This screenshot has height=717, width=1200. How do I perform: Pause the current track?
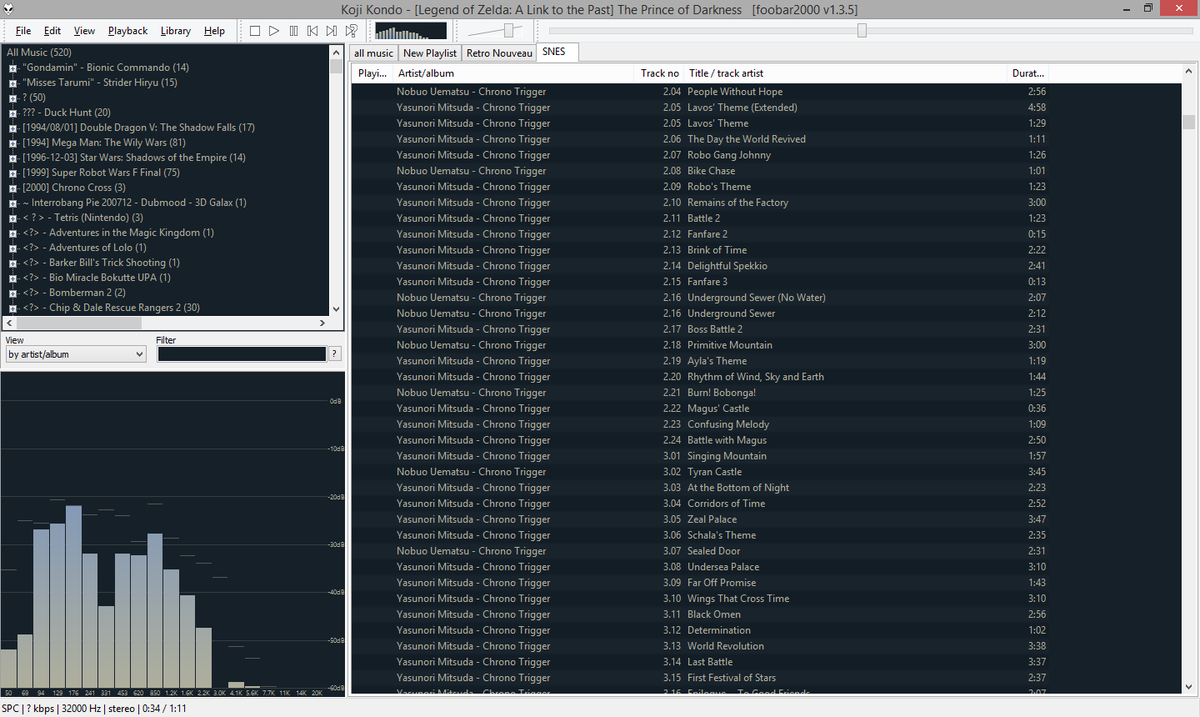tap(293, 31)
